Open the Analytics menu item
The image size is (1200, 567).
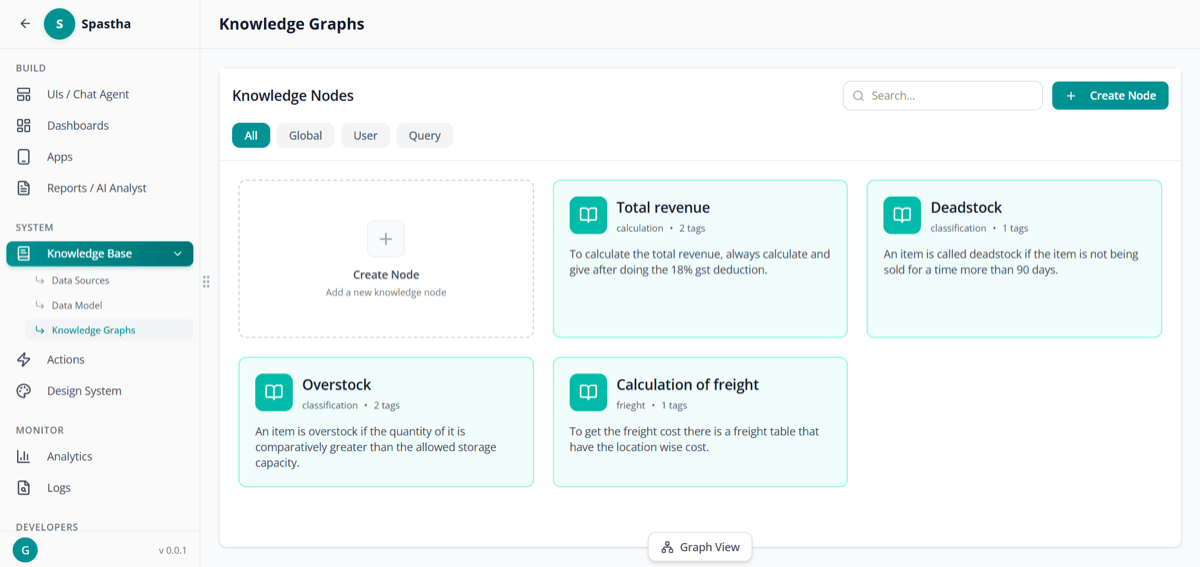tap(100, 456)
